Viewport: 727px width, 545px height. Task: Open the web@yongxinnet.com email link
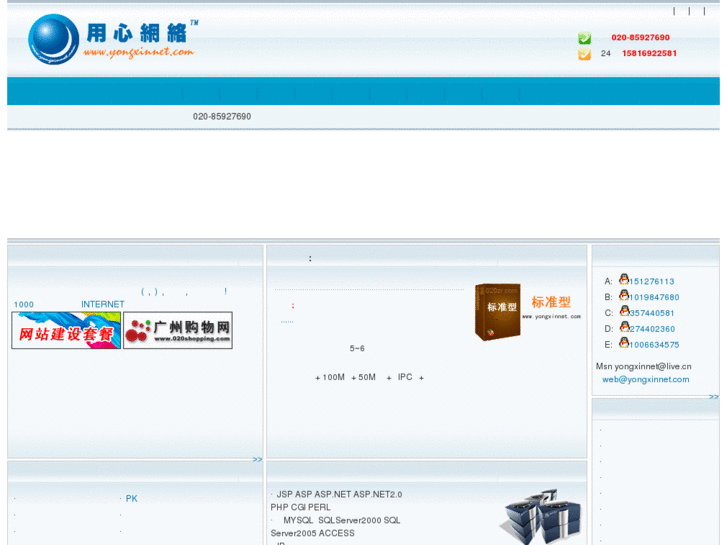click(645, 379)
